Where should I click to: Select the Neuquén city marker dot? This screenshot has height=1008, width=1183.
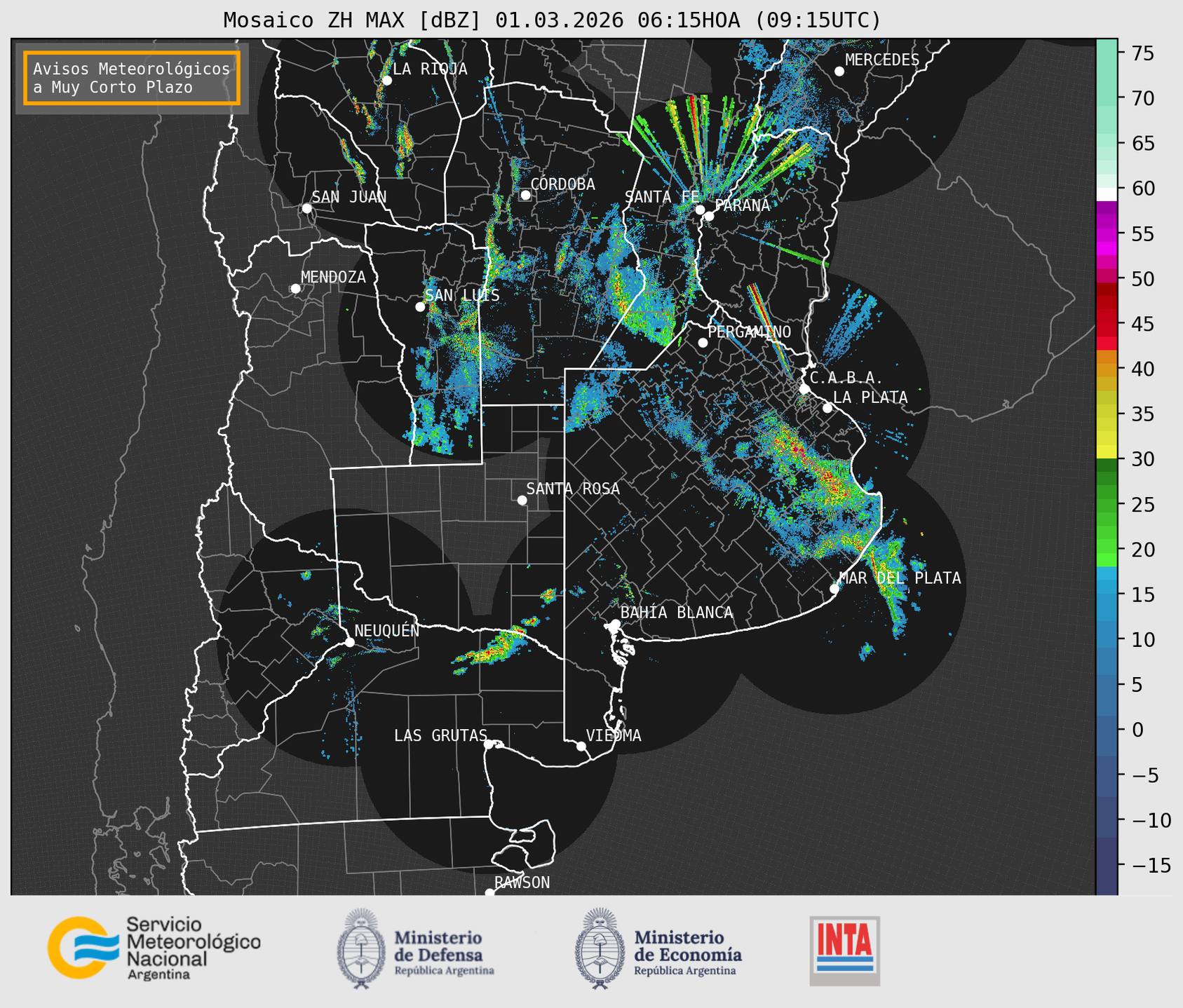pos(349,642)
